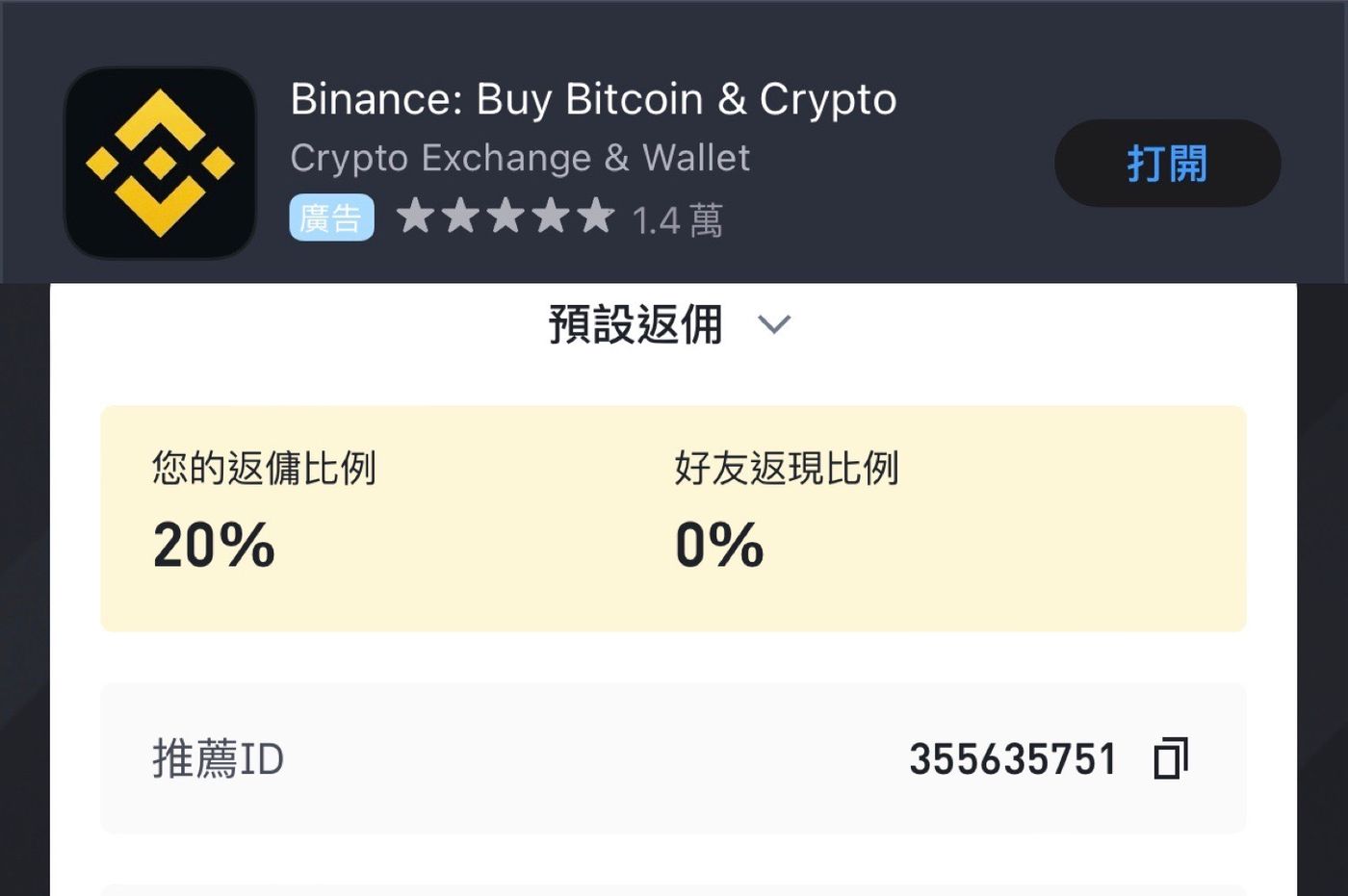Tap the 推薦ID row's blank middle area

click(x=597, y=758)
